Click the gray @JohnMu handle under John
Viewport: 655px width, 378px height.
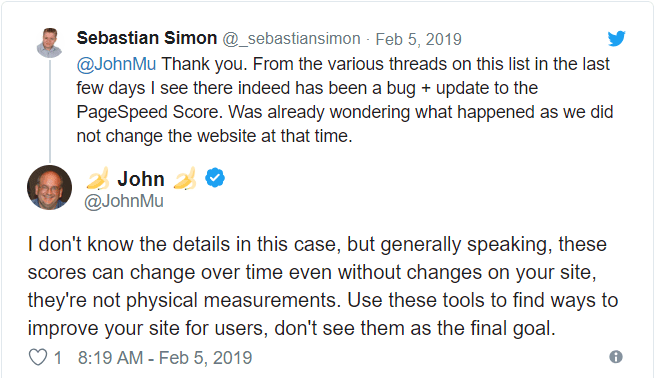[x=124, y=201]
